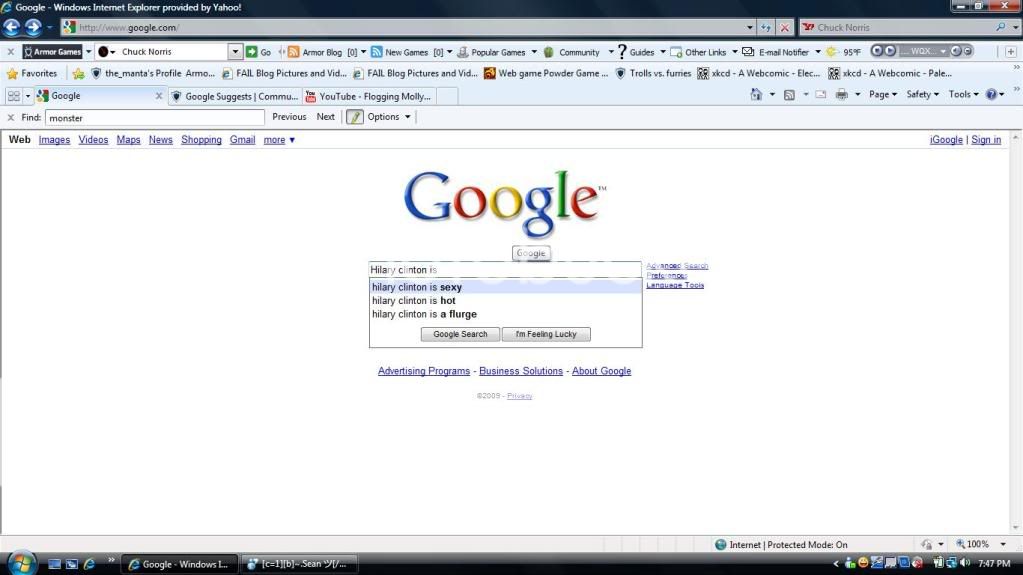Switch to the YouTube Flogging Molly tab

point(369,96)
